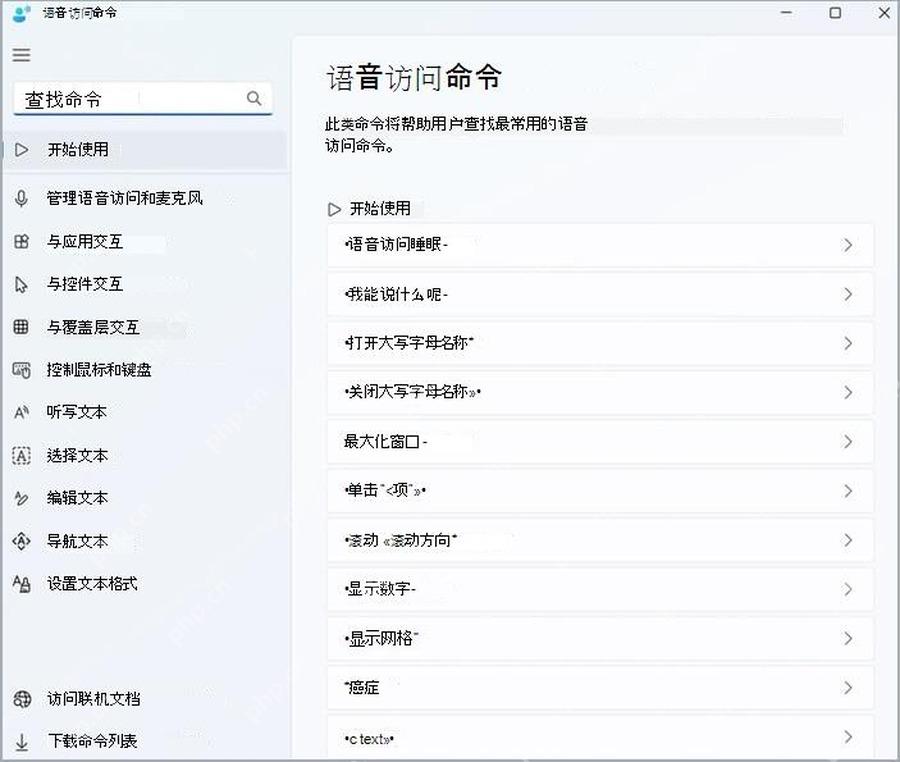Image resolution: width=900 pixels, height=762 pixels.
Task: Click the 语音访问睡眠 command text
Action: pos(396,245)
